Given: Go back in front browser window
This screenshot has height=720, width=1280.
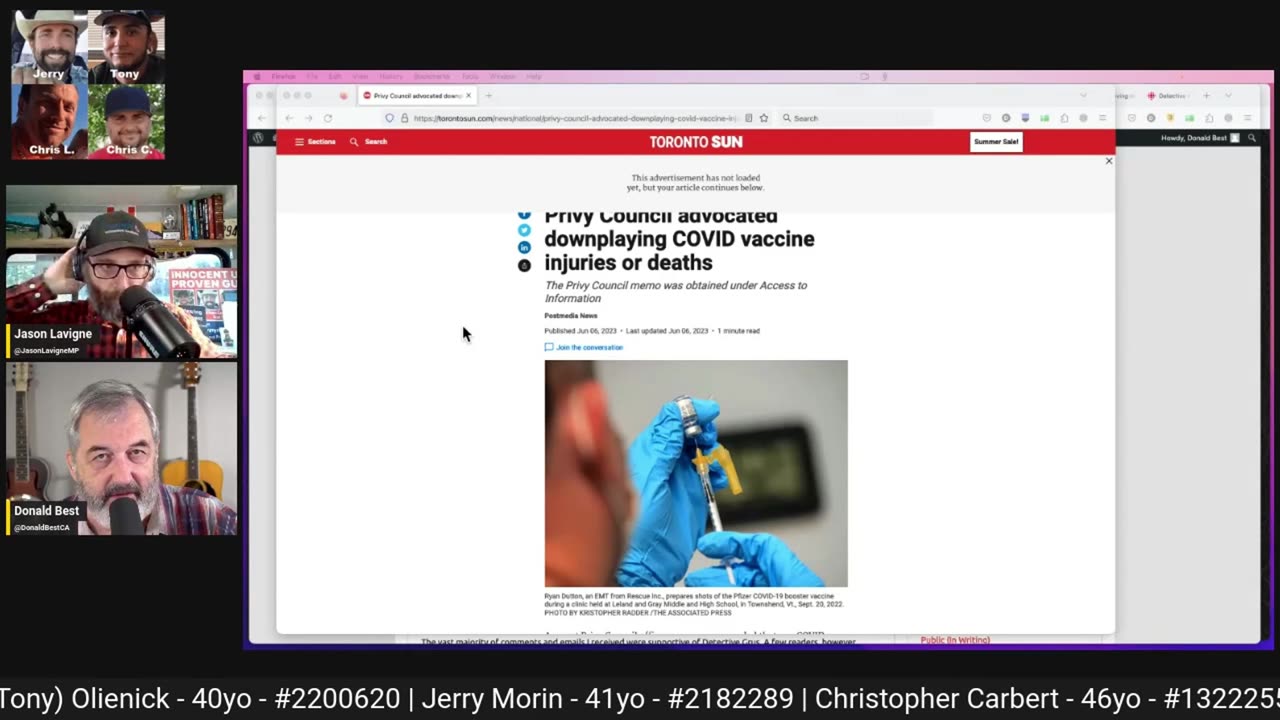Looking at the screenshot, I should click(x=290, y=118).
